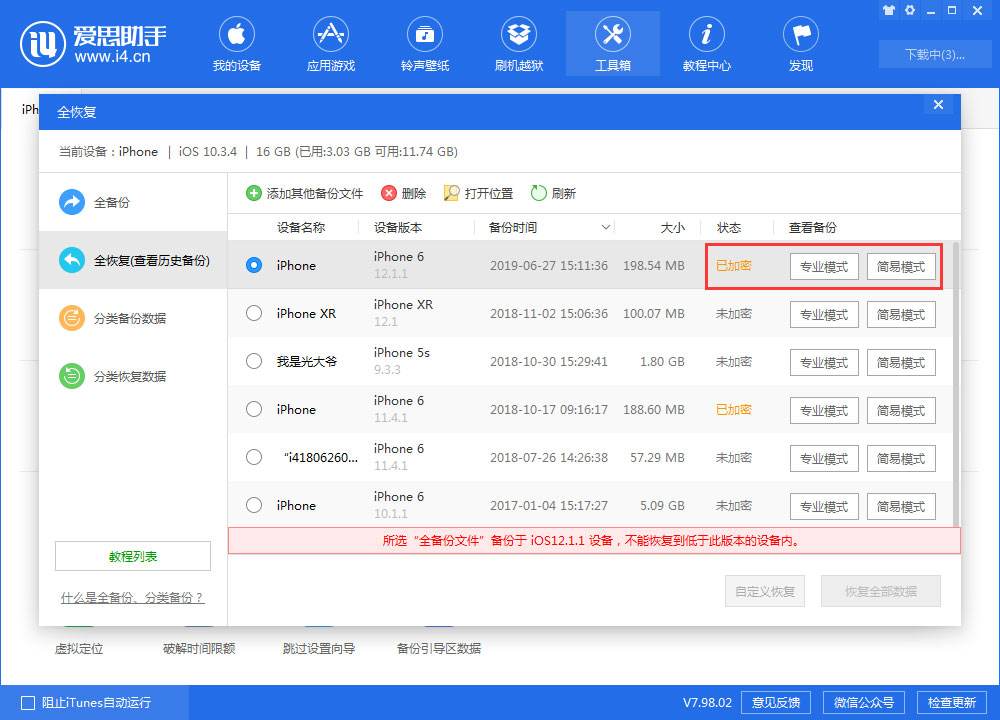Click the 我是光大爷 device name
Viewport: 1000px width, 720px height.
click(x=307, y=362)
